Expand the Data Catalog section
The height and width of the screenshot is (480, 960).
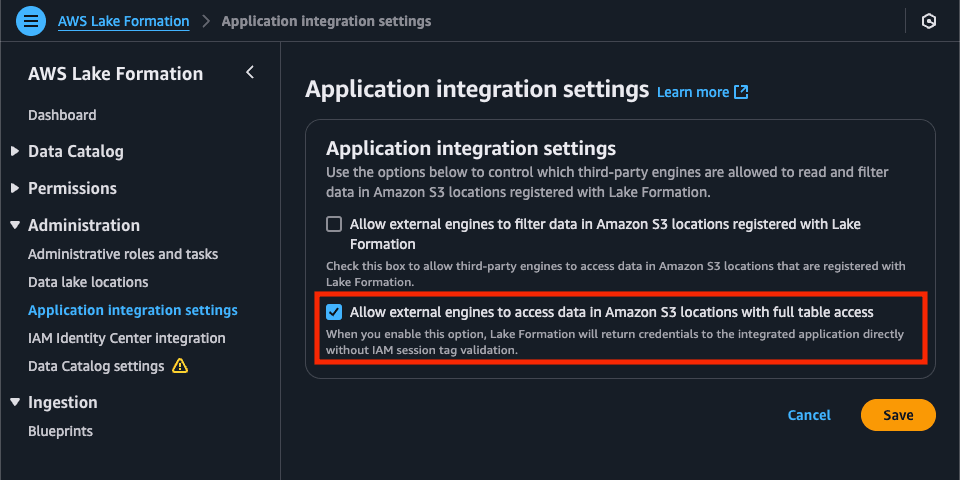point(15,151)
